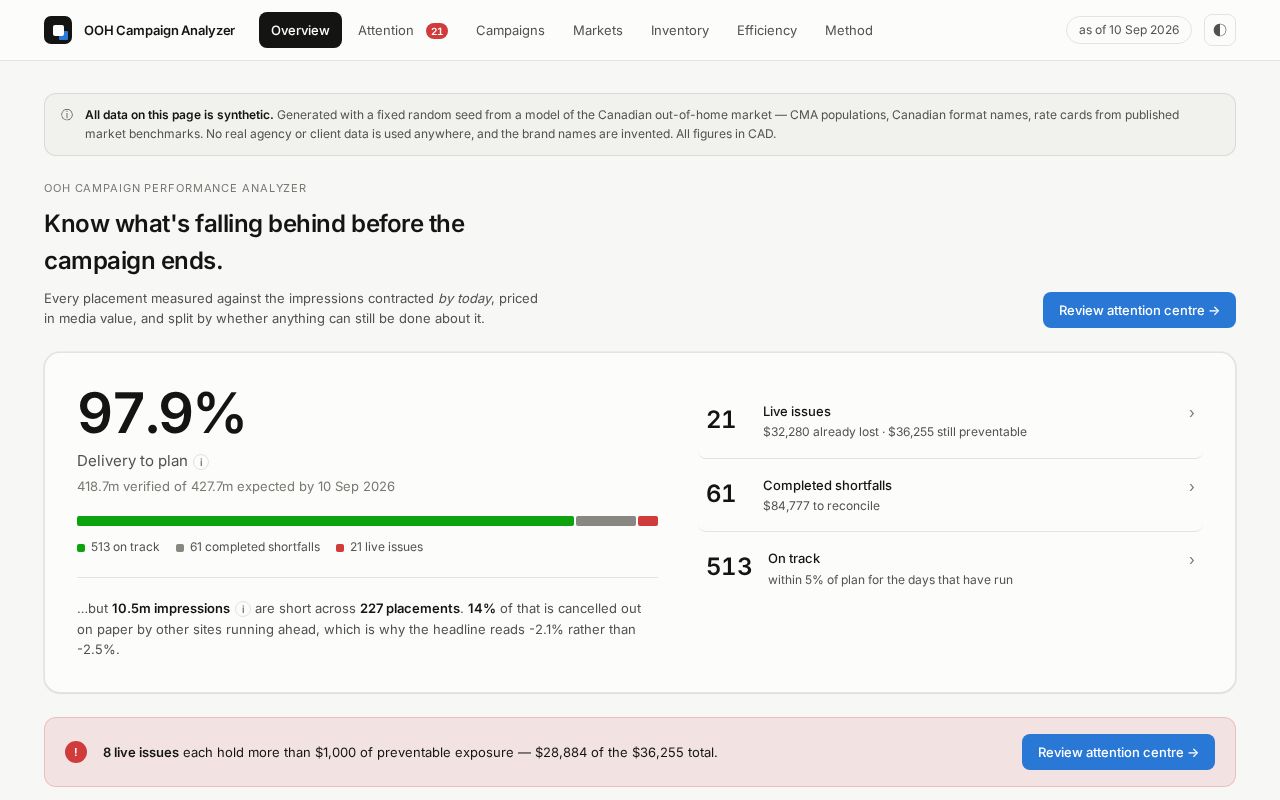Image resolution: width=1280 pixels, height=800 pixels.
Task: Click the red '21 live issues' legend swatch
Action: [x=340, y=548]
